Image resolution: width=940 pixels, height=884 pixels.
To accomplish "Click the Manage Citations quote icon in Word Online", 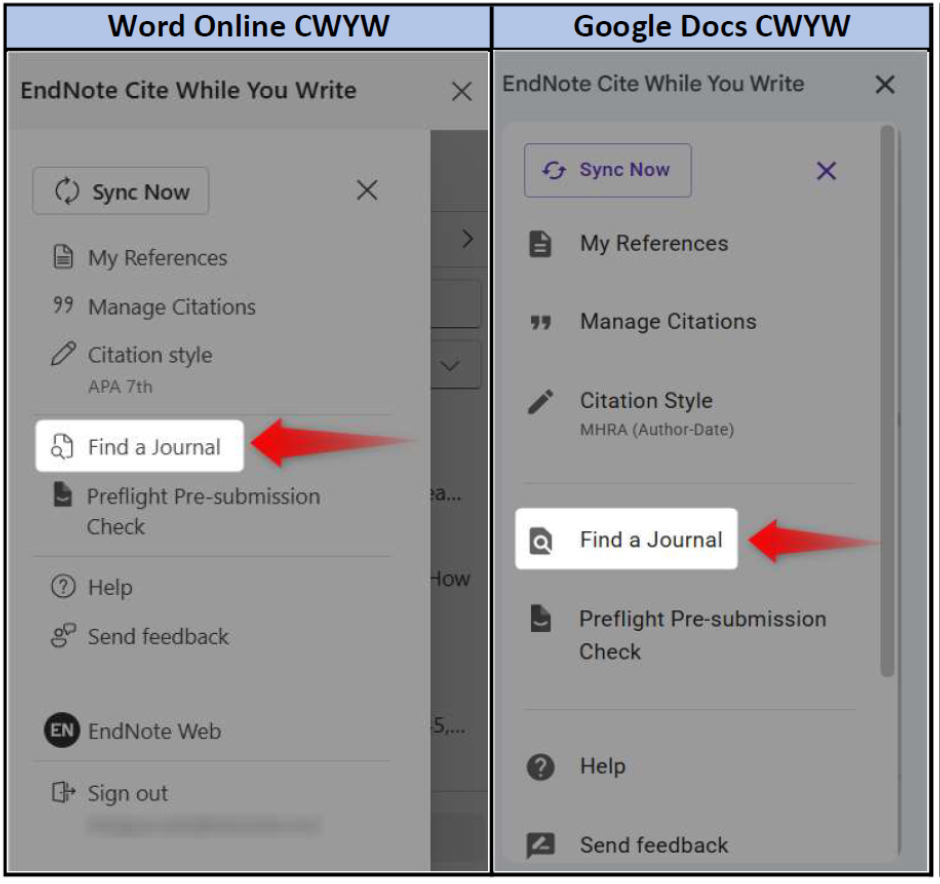I will 63,305.
